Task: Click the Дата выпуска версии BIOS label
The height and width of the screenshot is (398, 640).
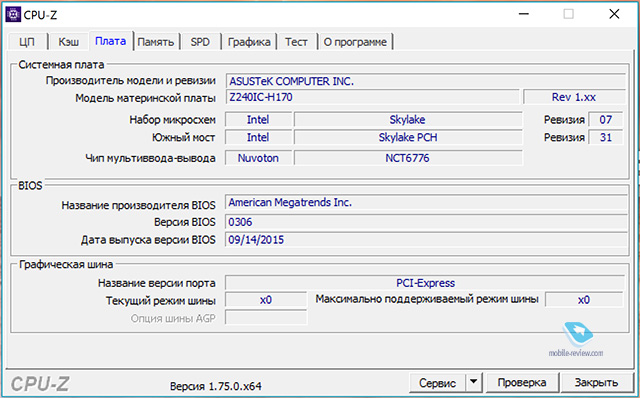Action: (x=148, y=240)
